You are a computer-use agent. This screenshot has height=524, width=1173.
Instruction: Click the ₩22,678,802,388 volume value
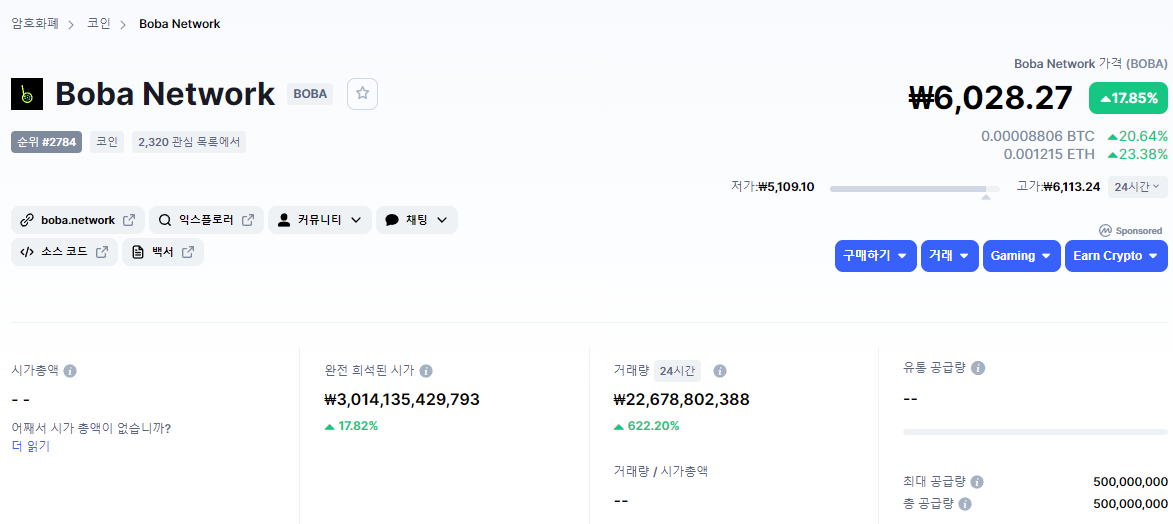coord(682,400)
